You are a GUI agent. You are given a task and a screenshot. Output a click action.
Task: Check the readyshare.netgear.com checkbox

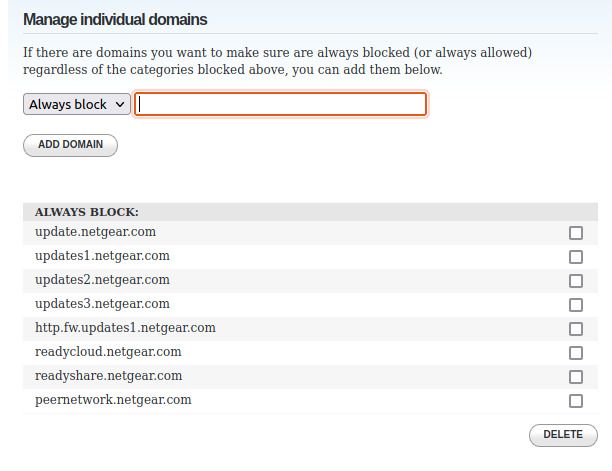pos(576,377)
